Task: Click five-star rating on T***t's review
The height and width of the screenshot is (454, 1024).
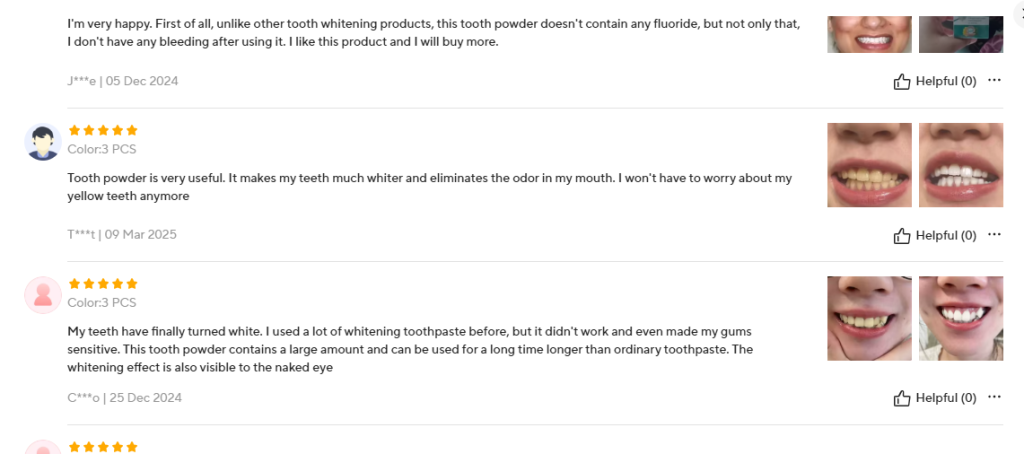Action: [103, 130]
